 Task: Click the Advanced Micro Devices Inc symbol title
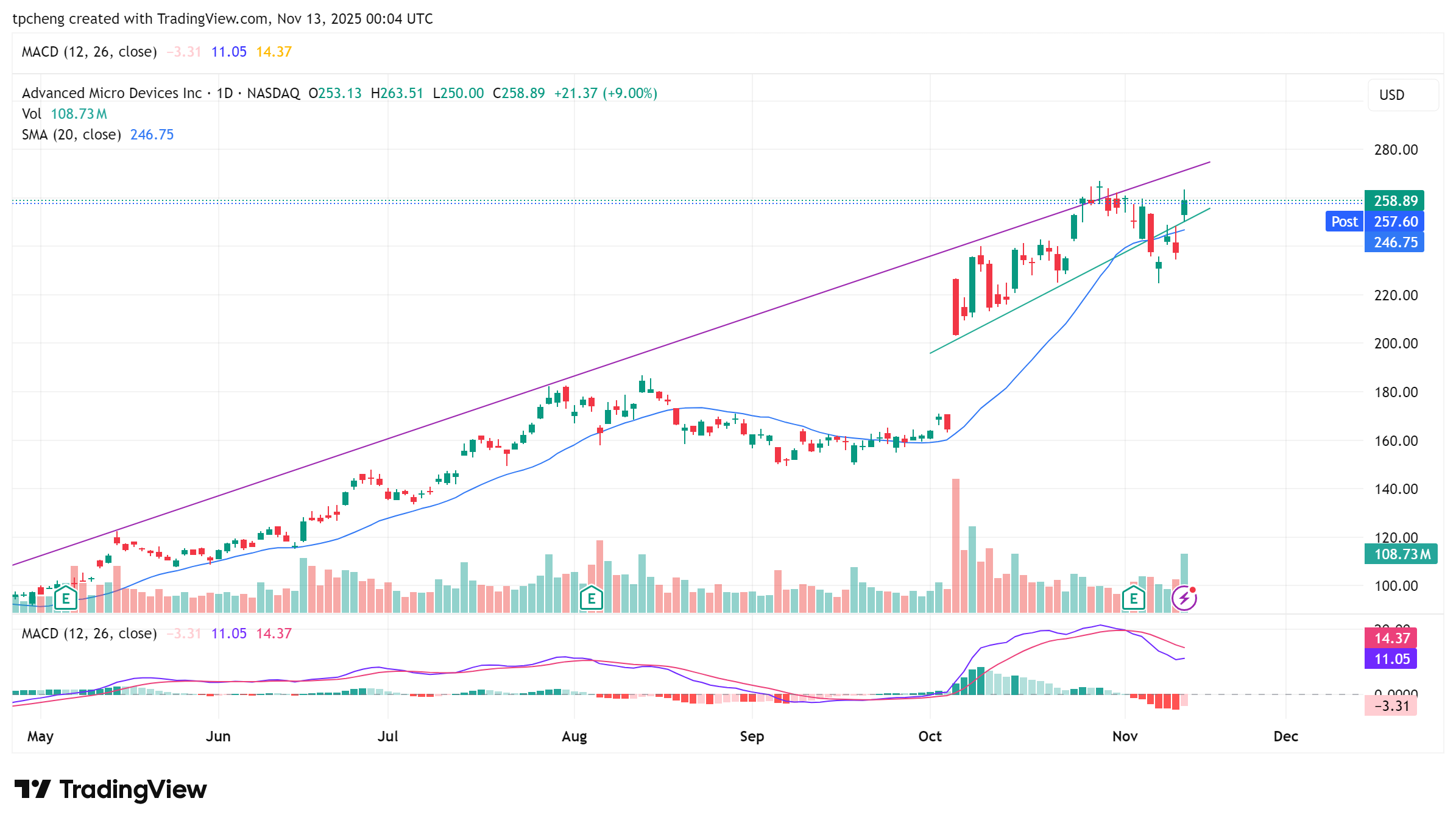pos(111,93)
